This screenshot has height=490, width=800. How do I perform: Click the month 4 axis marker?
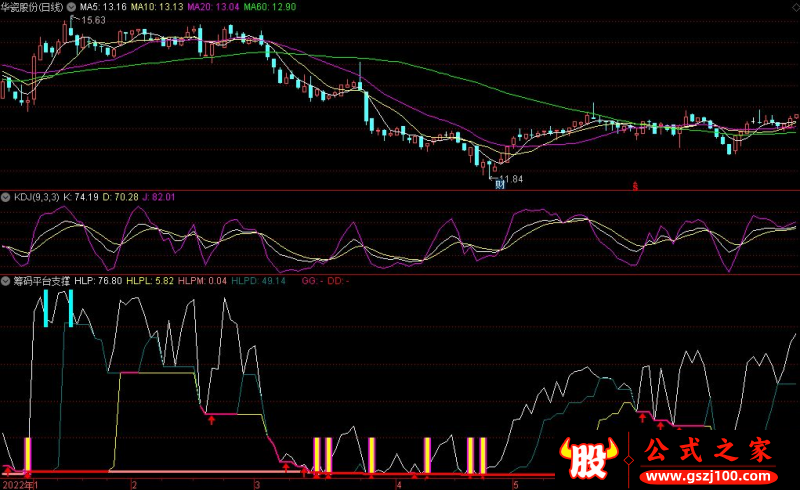click(x=399, y=484)
